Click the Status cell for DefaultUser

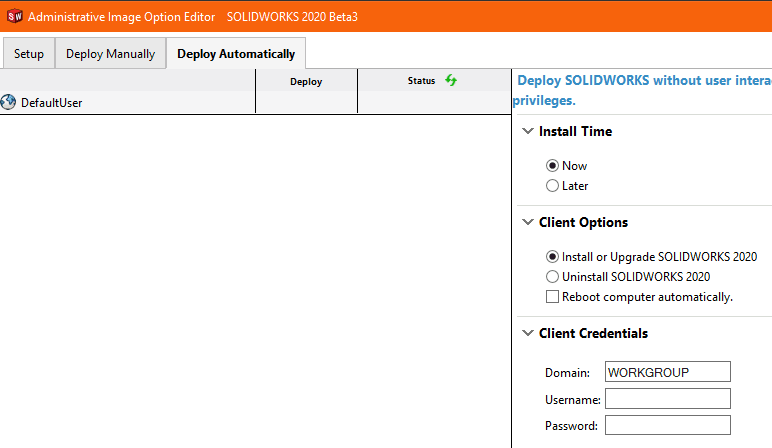click(x=434, y=102)
